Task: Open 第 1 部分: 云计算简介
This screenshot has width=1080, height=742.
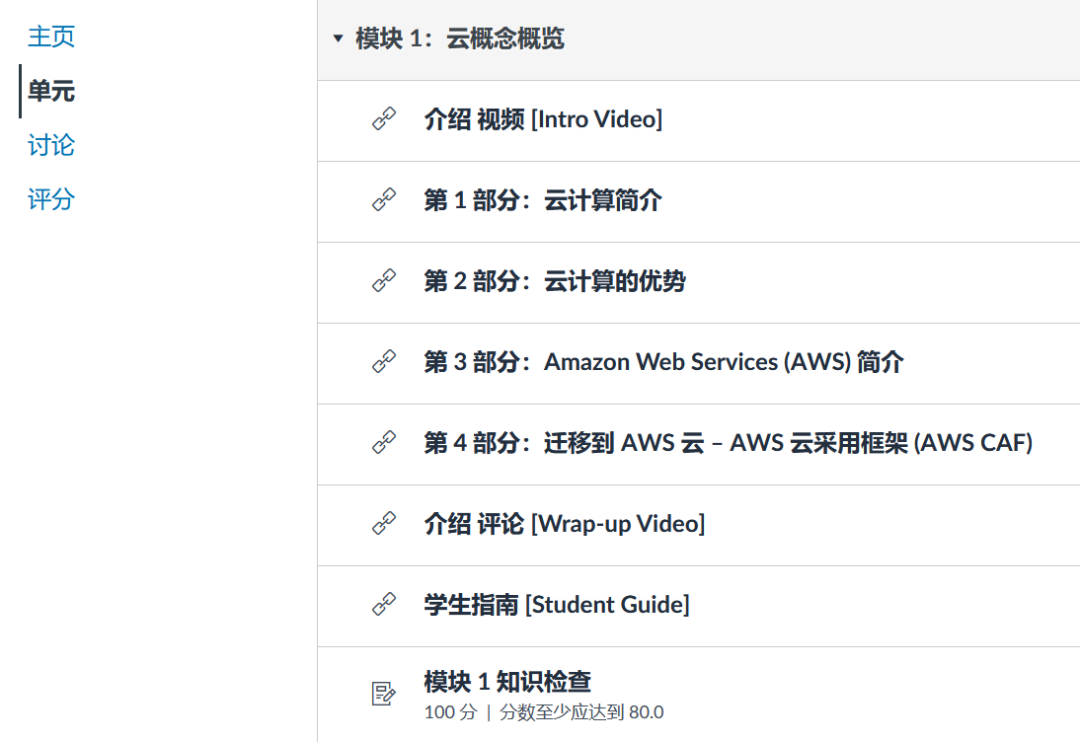Action: [543, 200]
